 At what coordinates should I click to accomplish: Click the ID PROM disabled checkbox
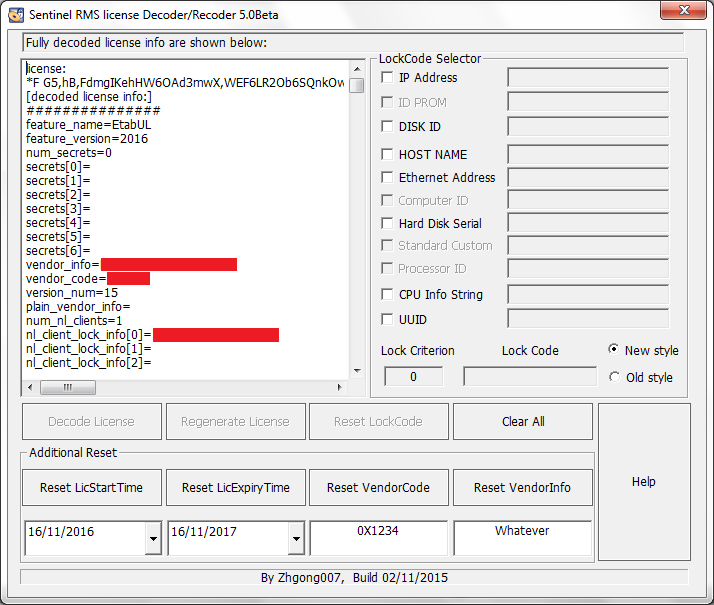(387, 102)
